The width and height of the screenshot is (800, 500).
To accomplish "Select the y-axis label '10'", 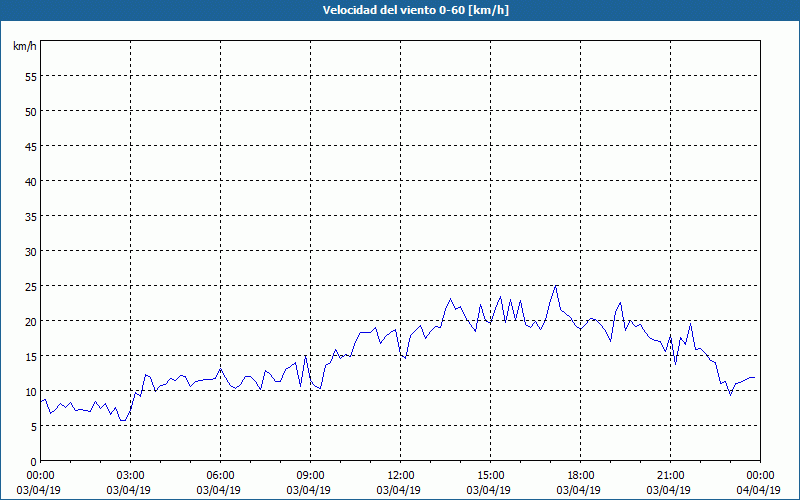I will point(31,392).
